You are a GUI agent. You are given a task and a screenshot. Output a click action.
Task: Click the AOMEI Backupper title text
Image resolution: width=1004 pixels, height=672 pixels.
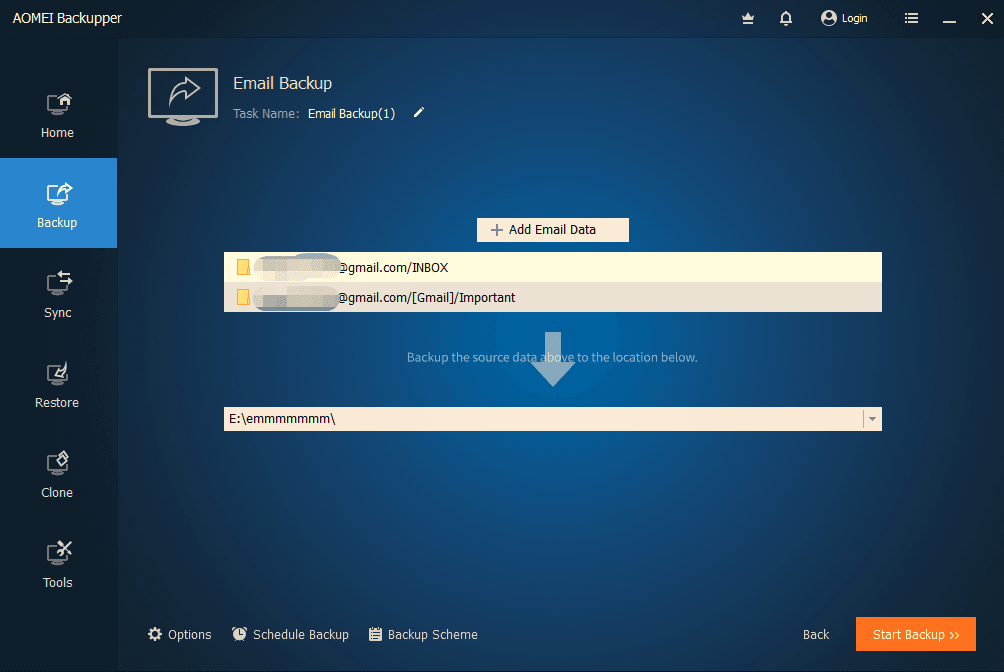(67, 18)
